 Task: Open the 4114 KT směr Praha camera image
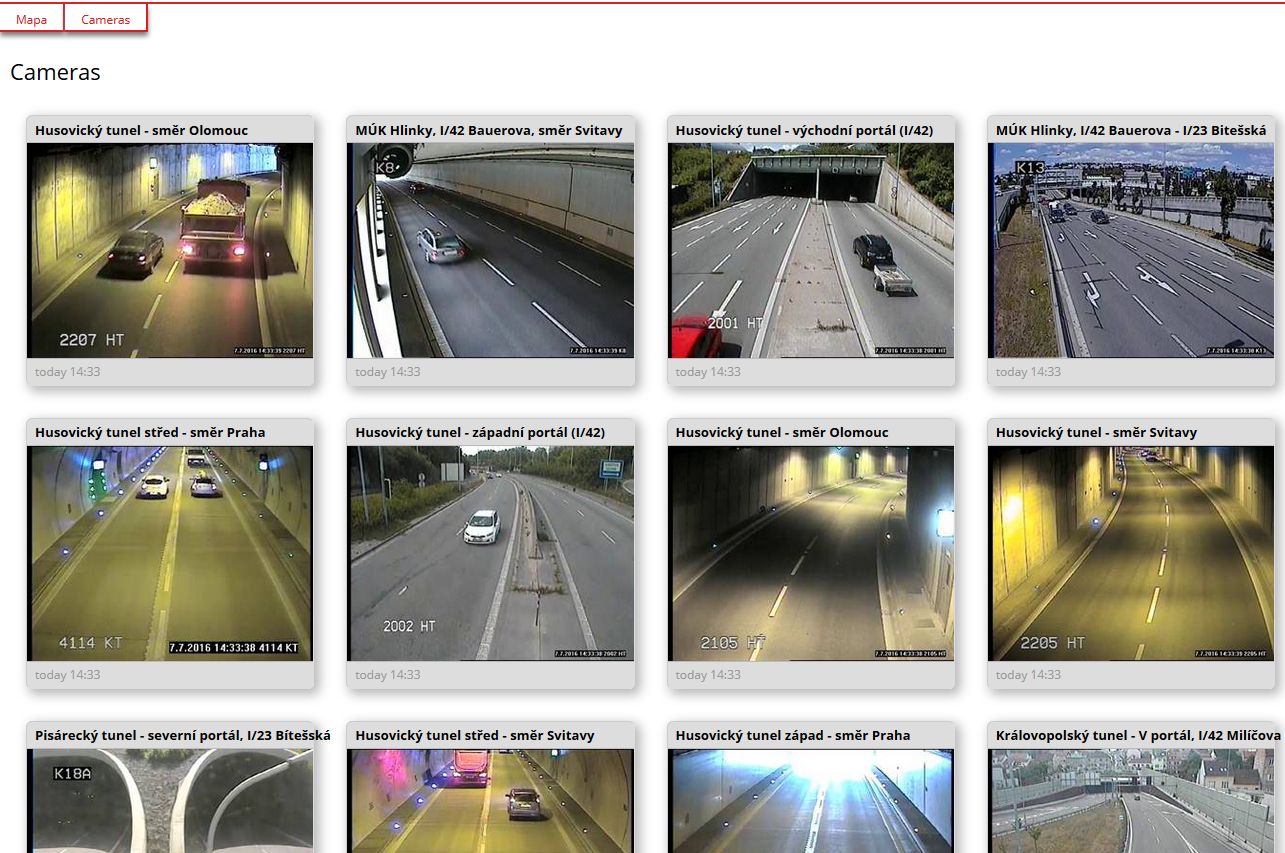170,553
